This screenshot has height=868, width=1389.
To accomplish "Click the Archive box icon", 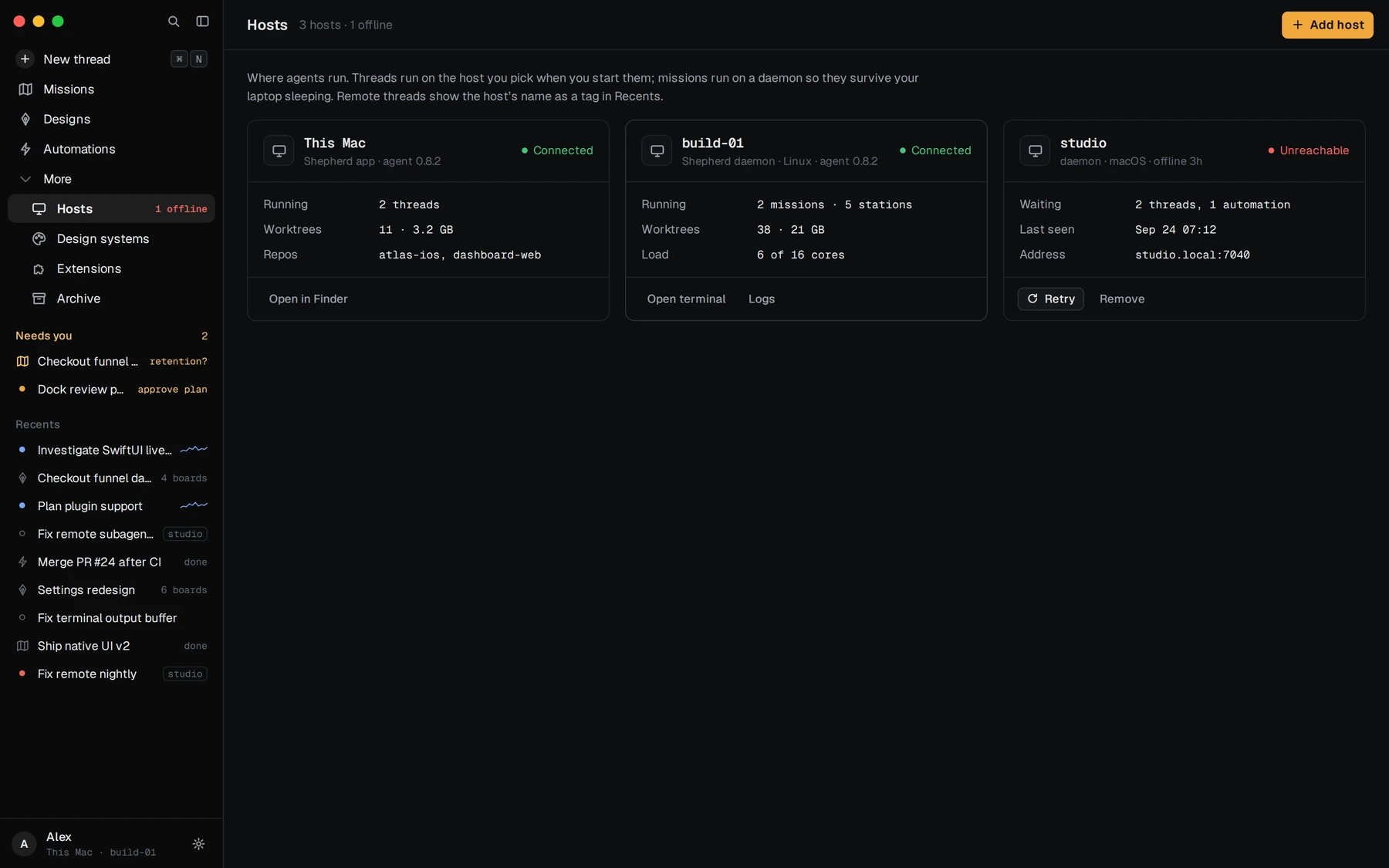I will tap(39, 299).
